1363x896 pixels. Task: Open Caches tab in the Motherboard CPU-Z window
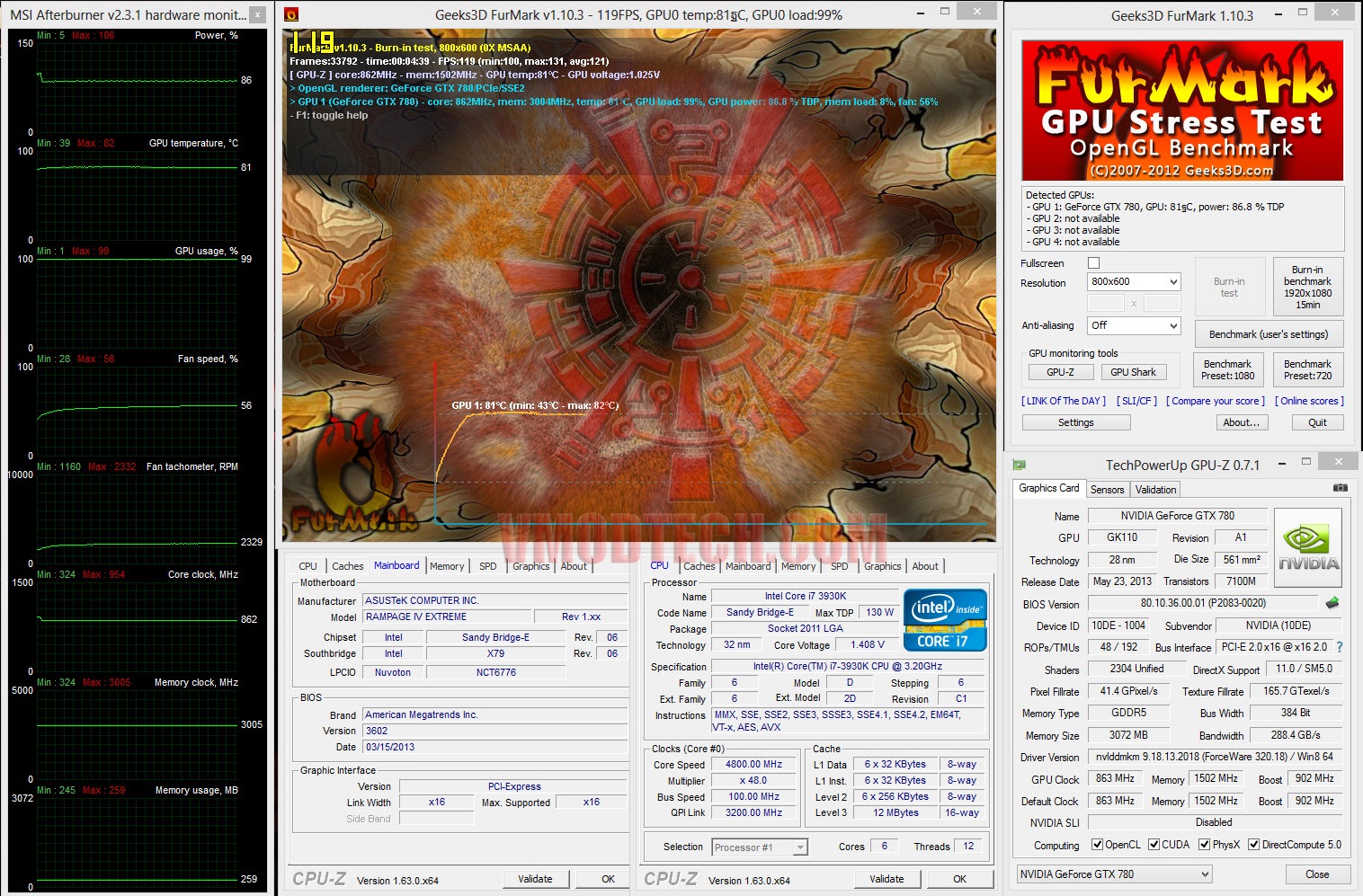(348, 566)
